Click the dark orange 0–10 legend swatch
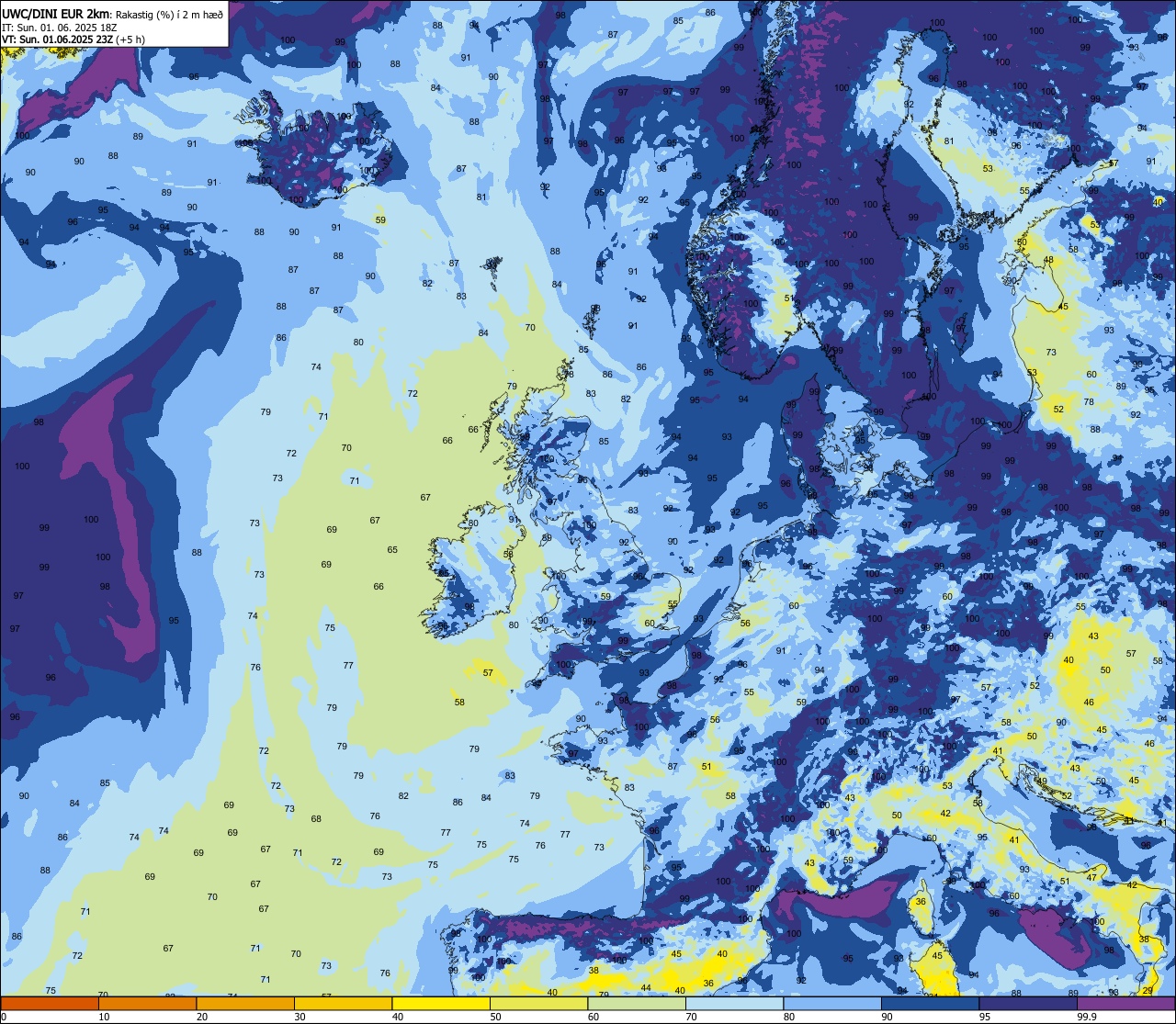The image size is (1176, 1024). click(50, 1003)
